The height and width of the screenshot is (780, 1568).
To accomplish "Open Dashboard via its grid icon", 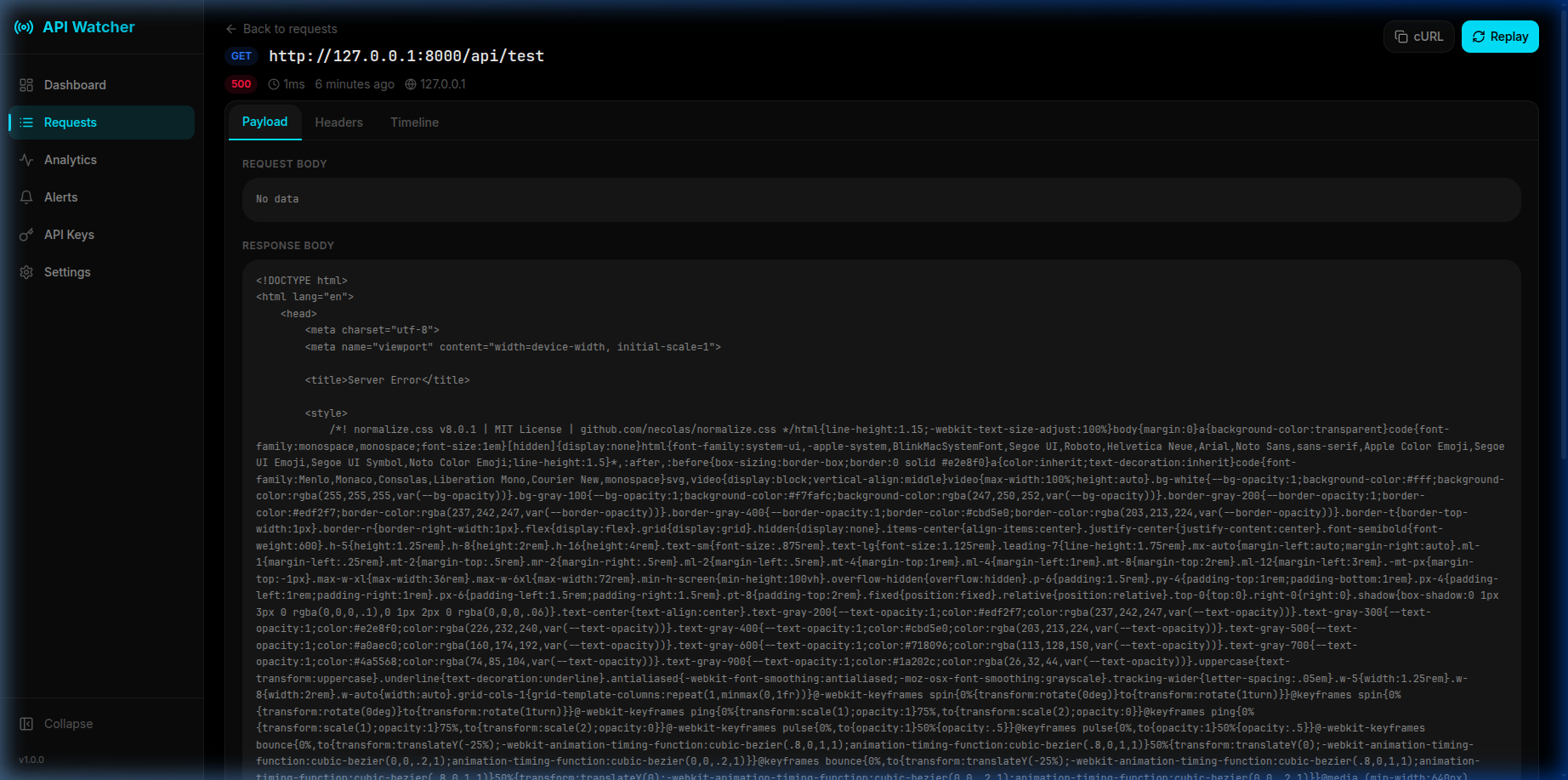I will pyautogui.click(x=26, y=85).
